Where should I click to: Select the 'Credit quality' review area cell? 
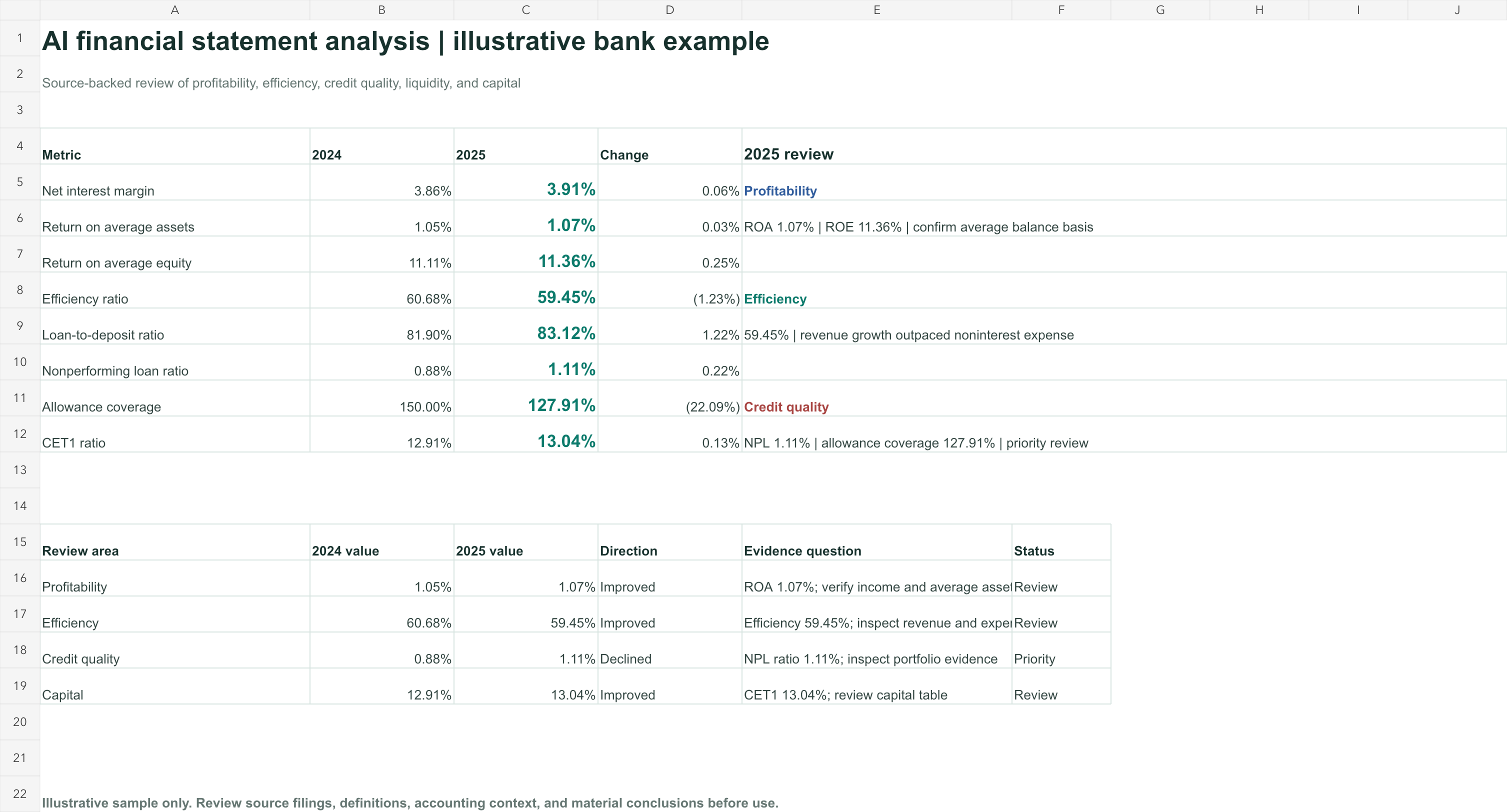coord(175,650)
